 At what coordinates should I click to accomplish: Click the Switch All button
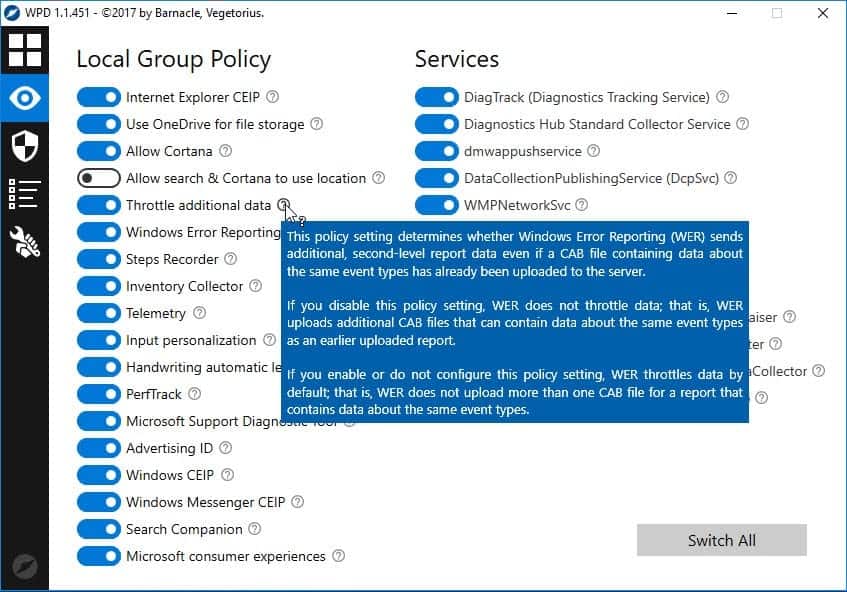coord(721,540)
